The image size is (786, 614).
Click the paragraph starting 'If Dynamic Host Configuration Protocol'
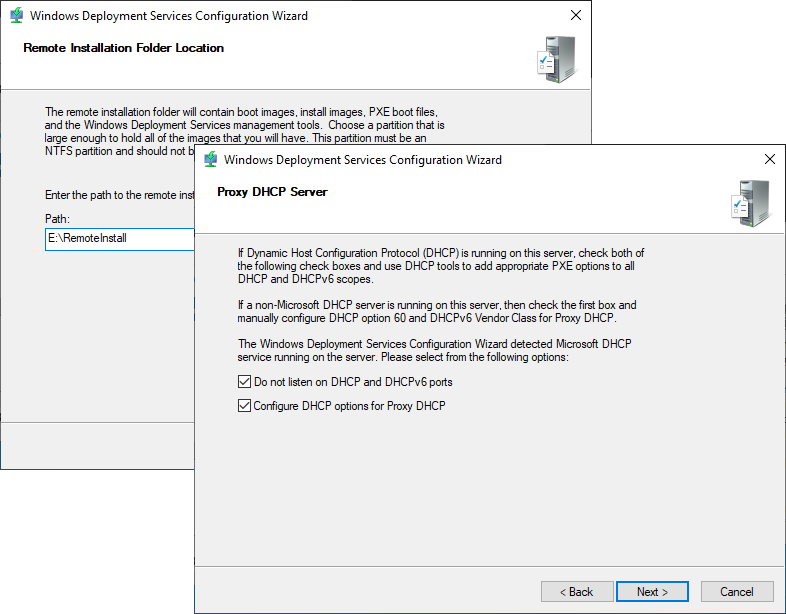point(441,266)
